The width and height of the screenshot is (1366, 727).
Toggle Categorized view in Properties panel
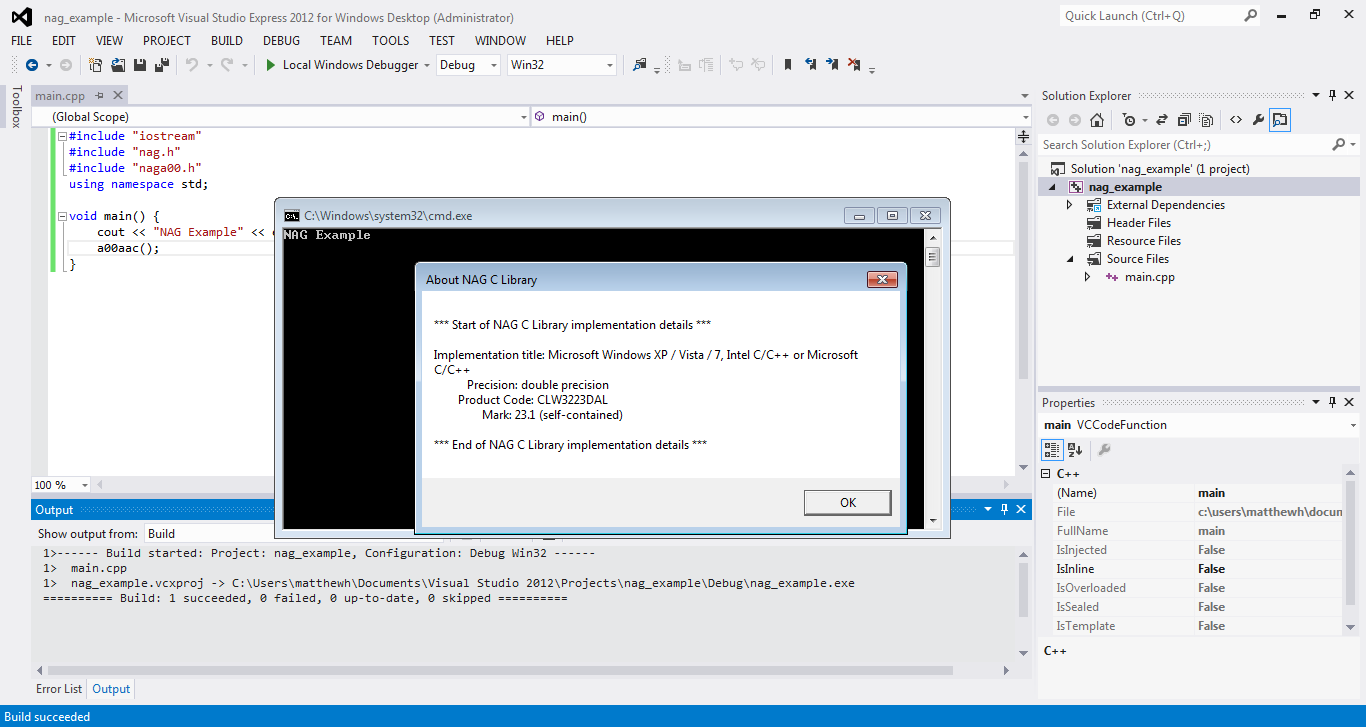(x=1053, y=449)
